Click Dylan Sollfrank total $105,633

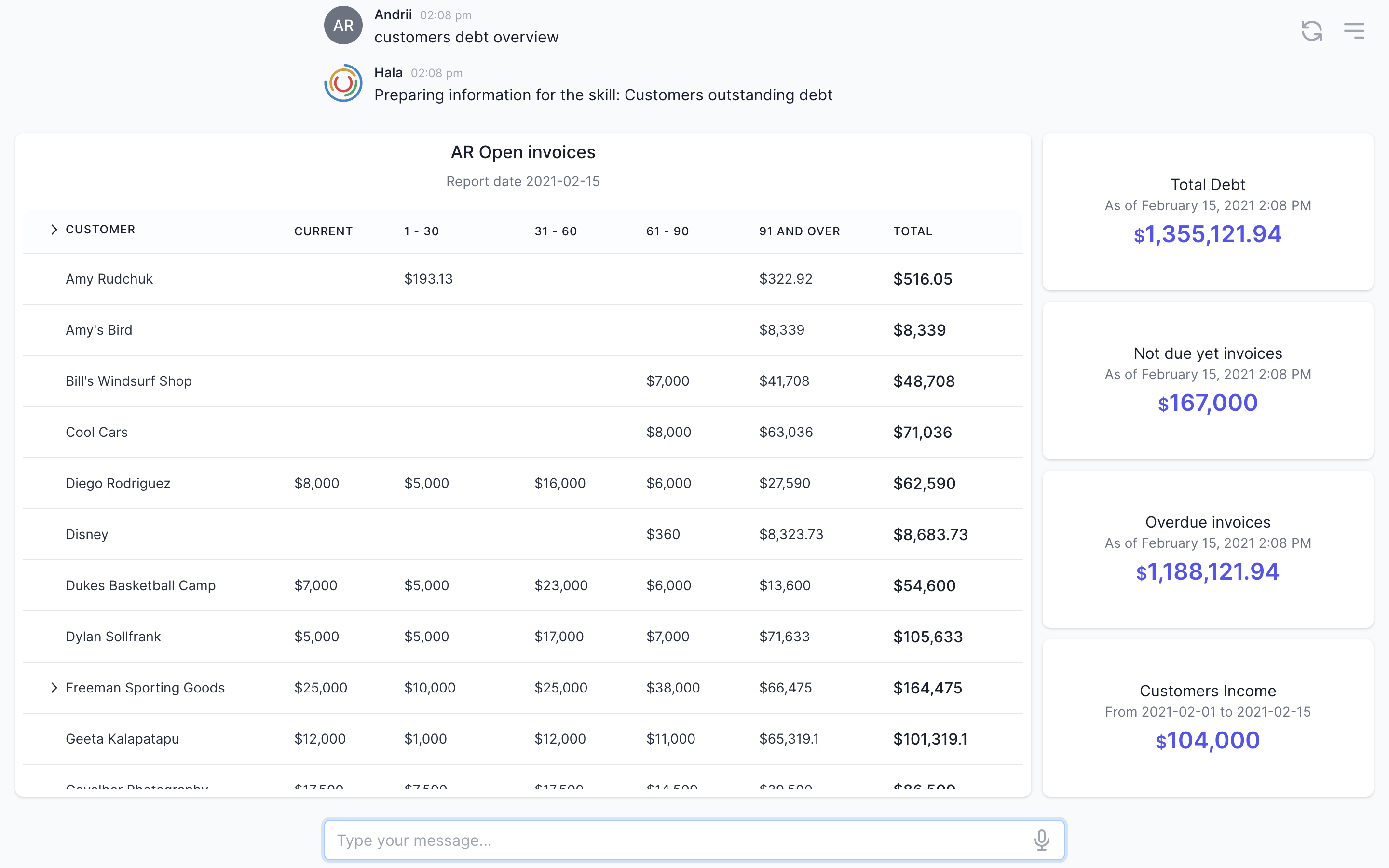[927, 637]
